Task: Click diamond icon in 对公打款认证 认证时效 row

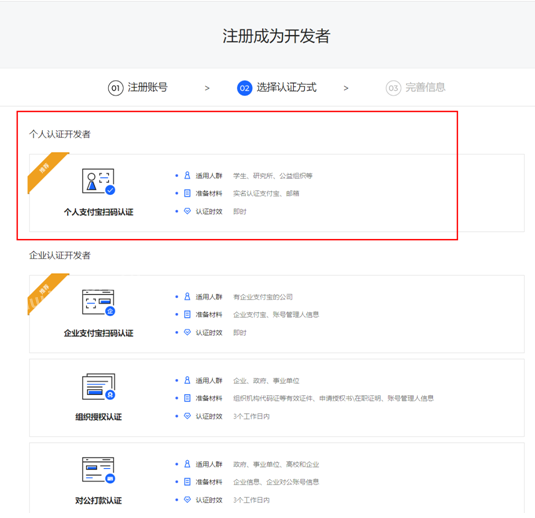Action: (187, 500)
